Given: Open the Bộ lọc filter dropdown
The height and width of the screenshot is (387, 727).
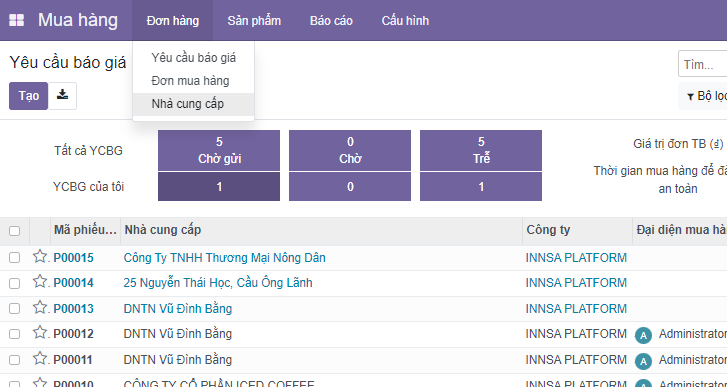Looking at the screenshot, I should pyautogui.click(x=705, y=96).
